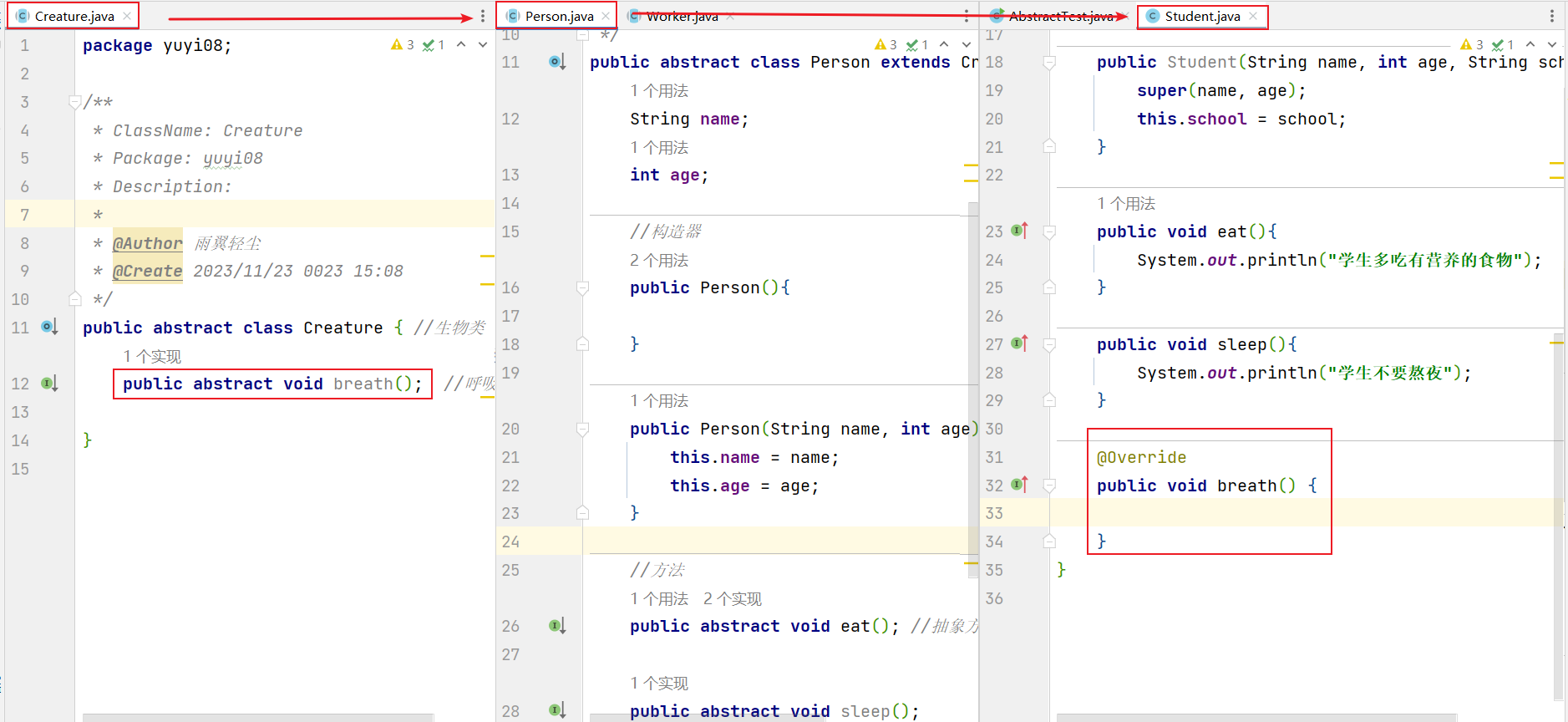The image size is (1568, 722).
Task: Switch to the Creature.java tab
Action: coord(74,16)
